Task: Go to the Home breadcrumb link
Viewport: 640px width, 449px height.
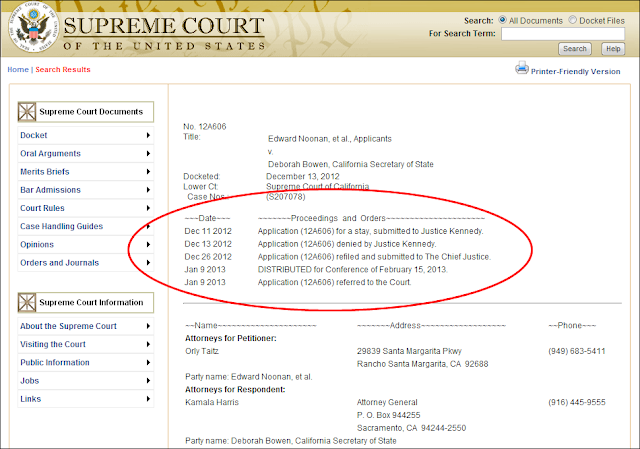Action: 18,69
